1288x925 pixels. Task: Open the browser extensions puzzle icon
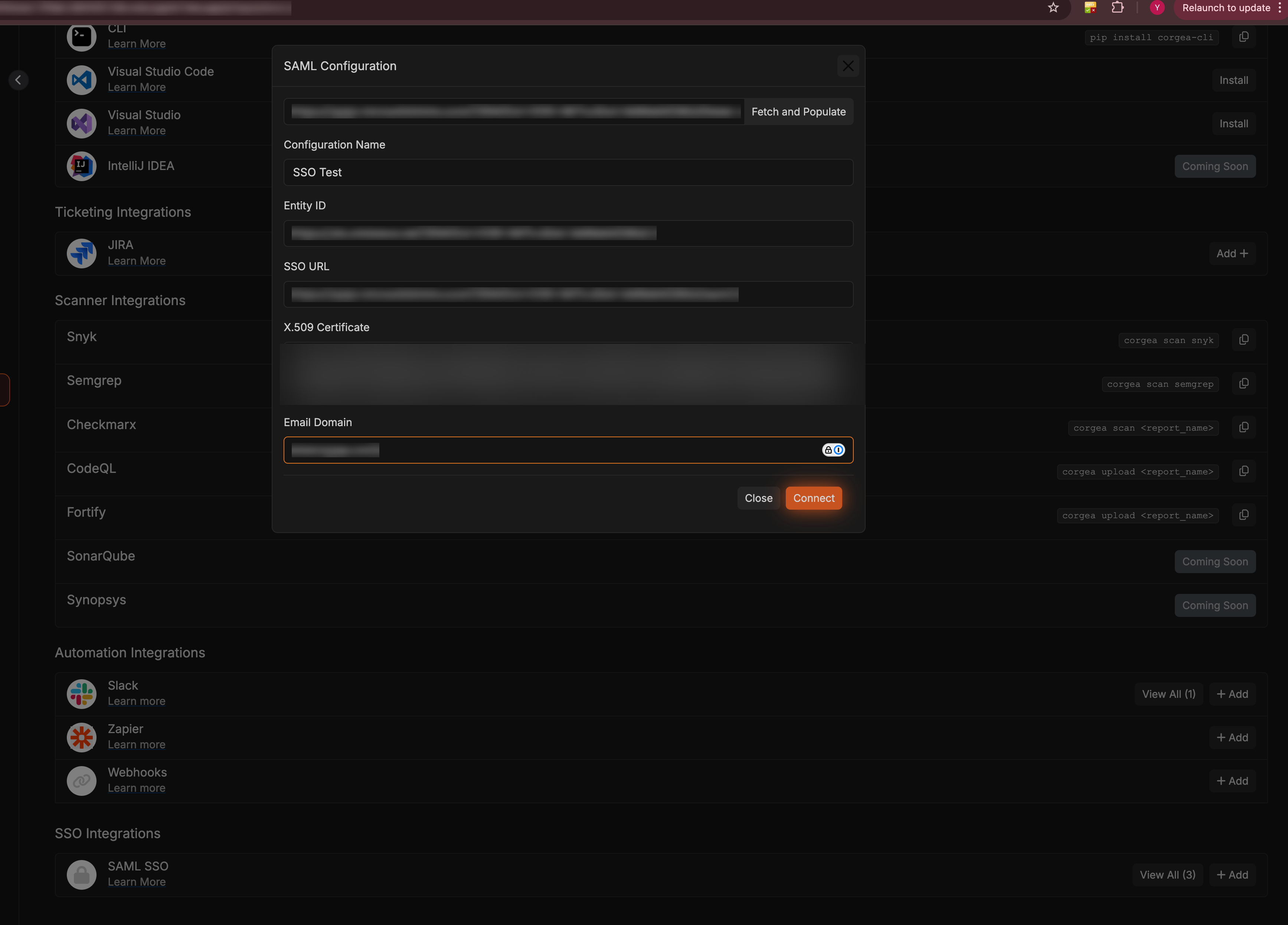(x=1117, y=8)
